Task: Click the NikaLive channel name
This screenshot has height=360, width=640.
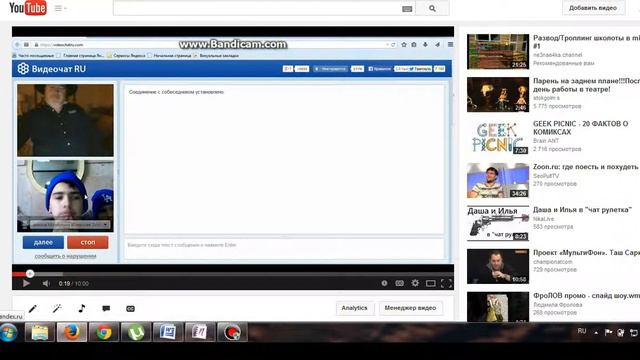Action: point(543,219)
